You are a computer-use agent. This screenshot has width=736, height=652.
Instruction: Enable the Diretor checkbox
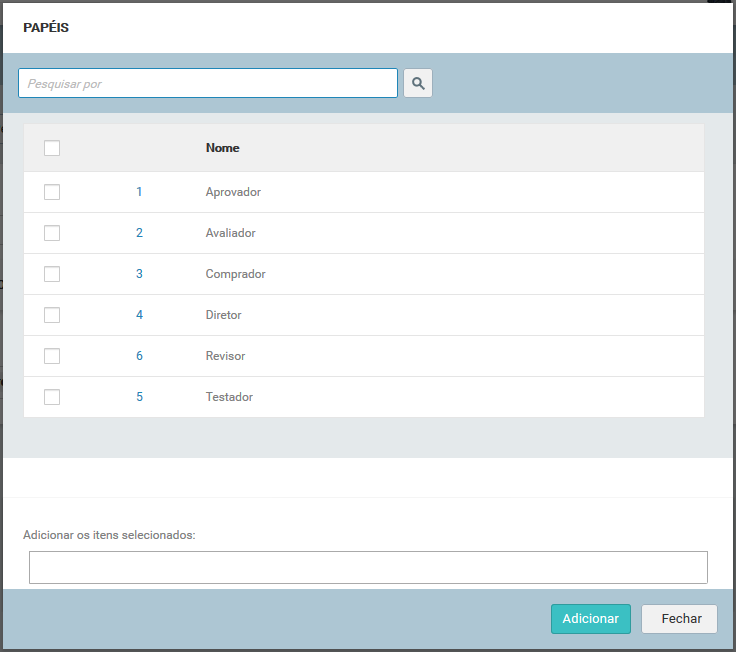pyautogui.click(x=52, y=315)
